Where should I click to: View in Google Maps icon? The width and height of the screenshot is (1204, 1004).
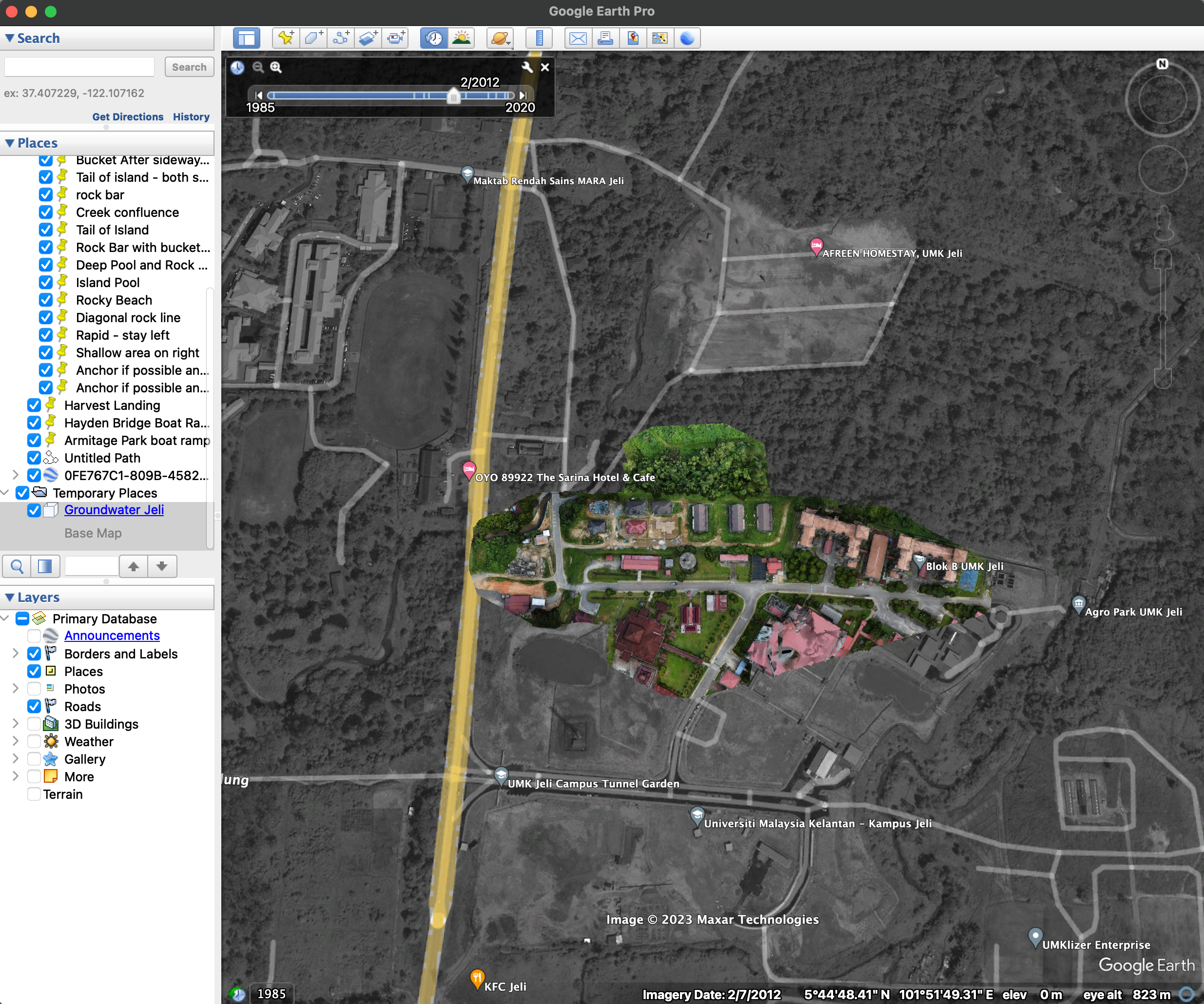[660, 39]
